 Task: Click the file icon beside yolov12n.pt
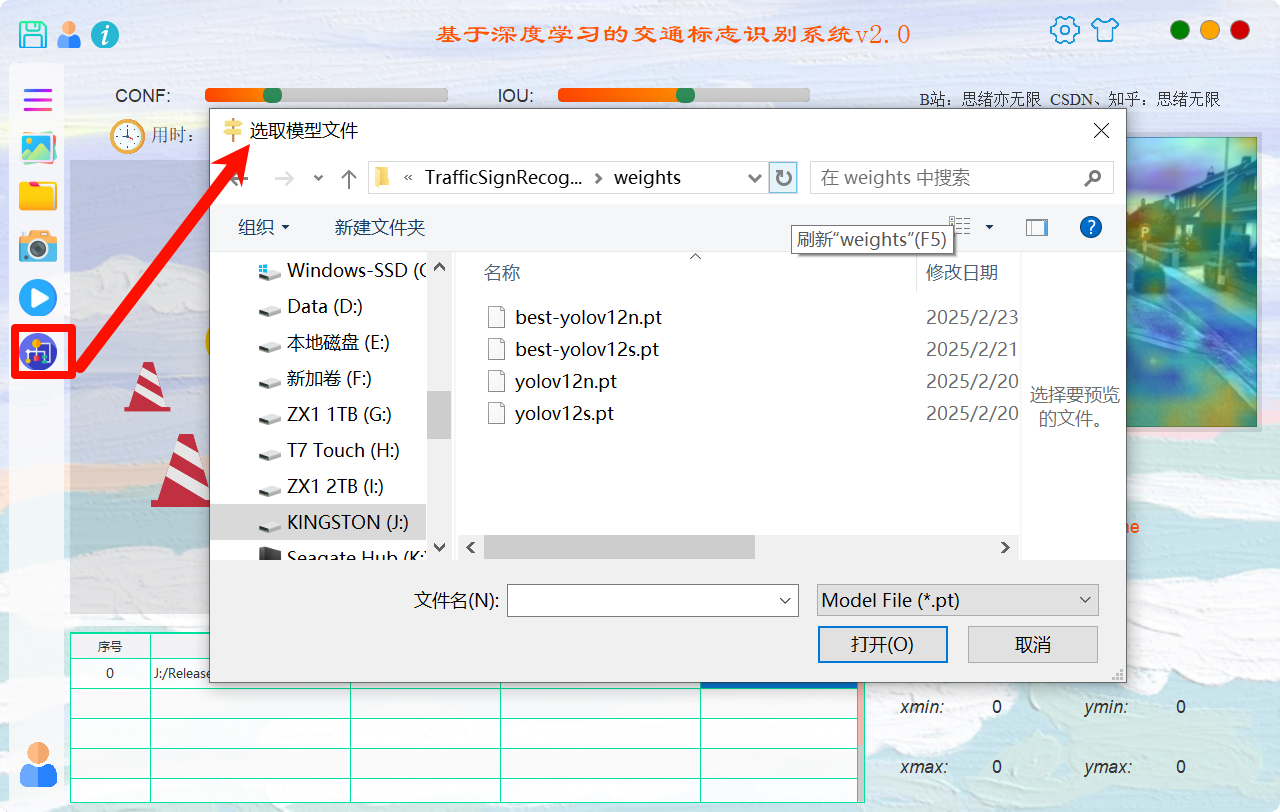[497, 381]
